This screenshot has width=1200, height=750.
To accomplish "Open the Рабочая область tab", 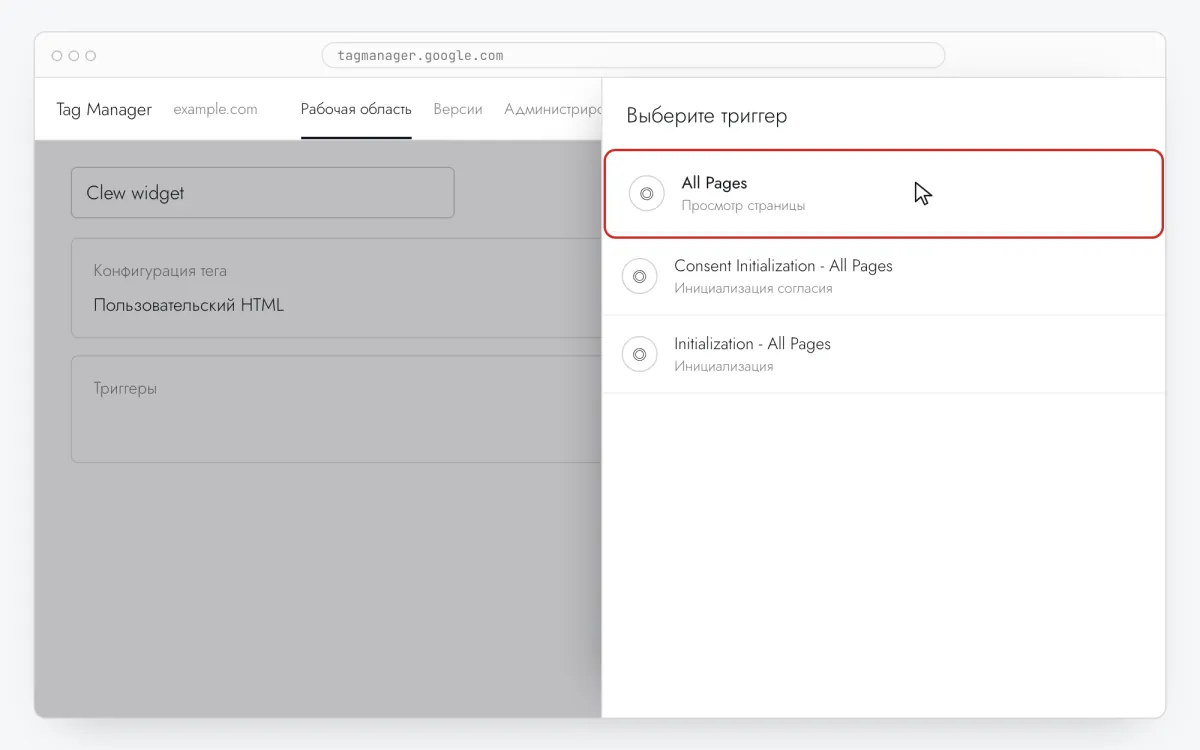I will pyautogui.click(x=356, y=110).
